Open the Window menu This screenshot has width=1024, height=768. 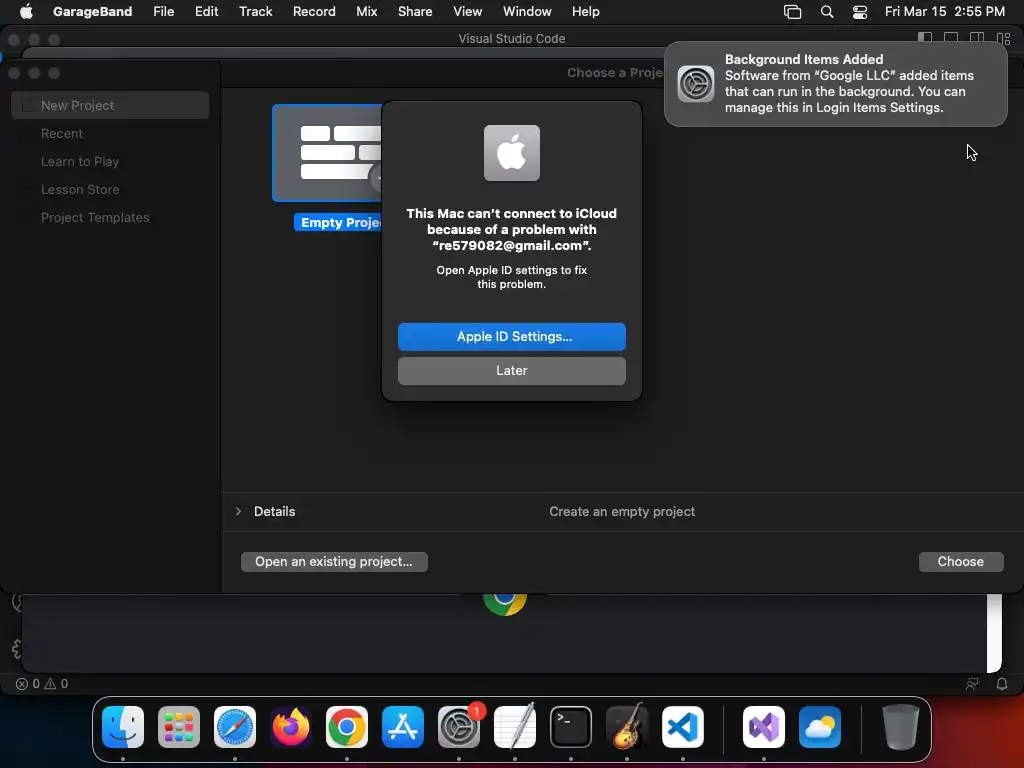(527, 11)
